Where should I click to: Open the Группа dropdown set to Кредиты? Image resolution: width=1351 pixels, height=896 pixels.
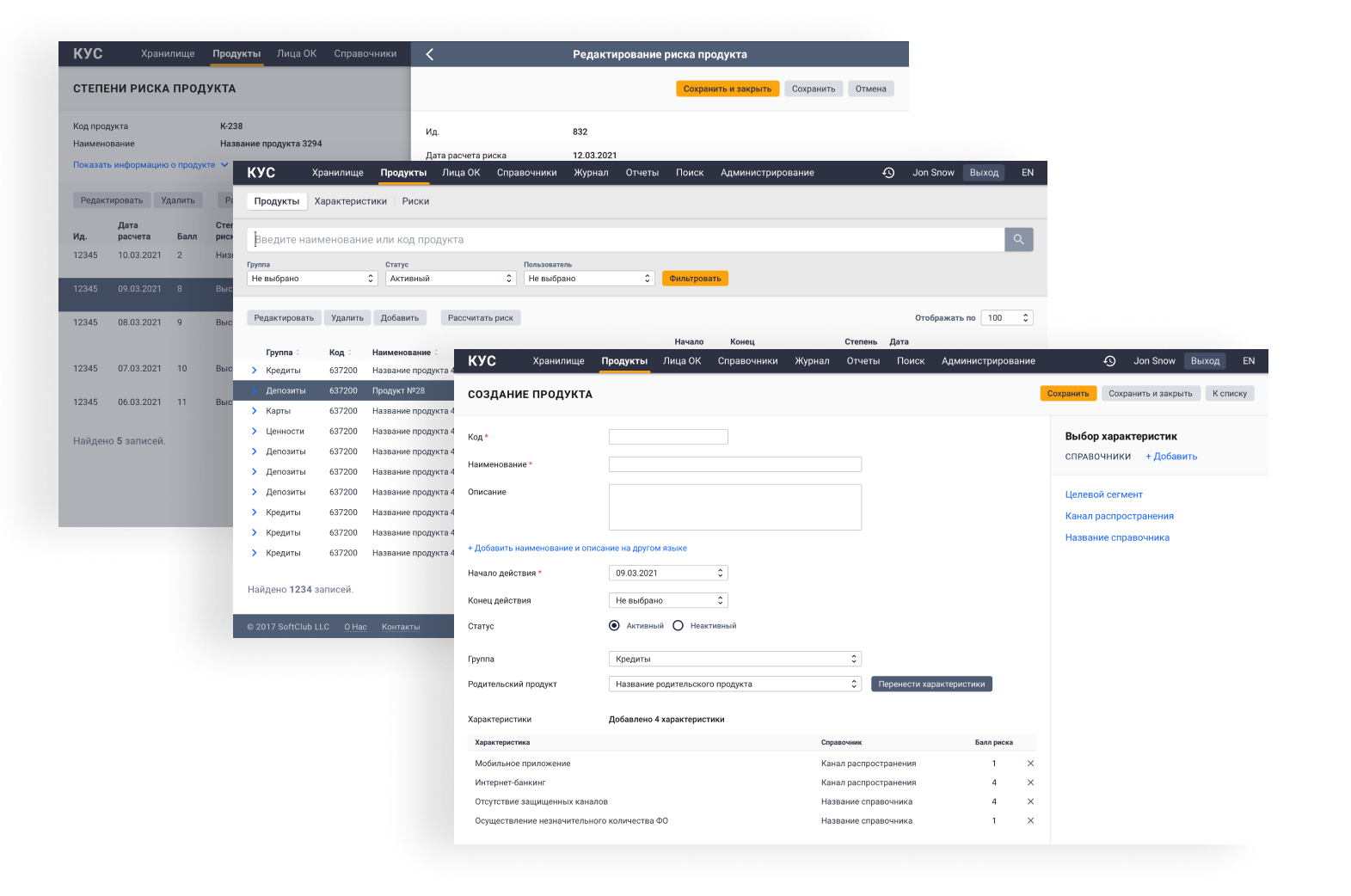pyautogui.click(x=734, y=659)
